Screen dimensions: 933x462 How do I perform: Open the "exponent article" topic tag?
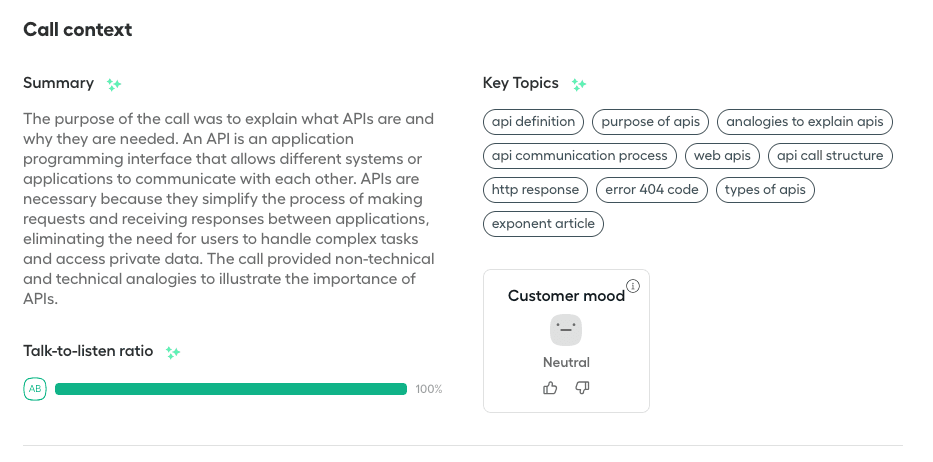[x=543, y=223]
